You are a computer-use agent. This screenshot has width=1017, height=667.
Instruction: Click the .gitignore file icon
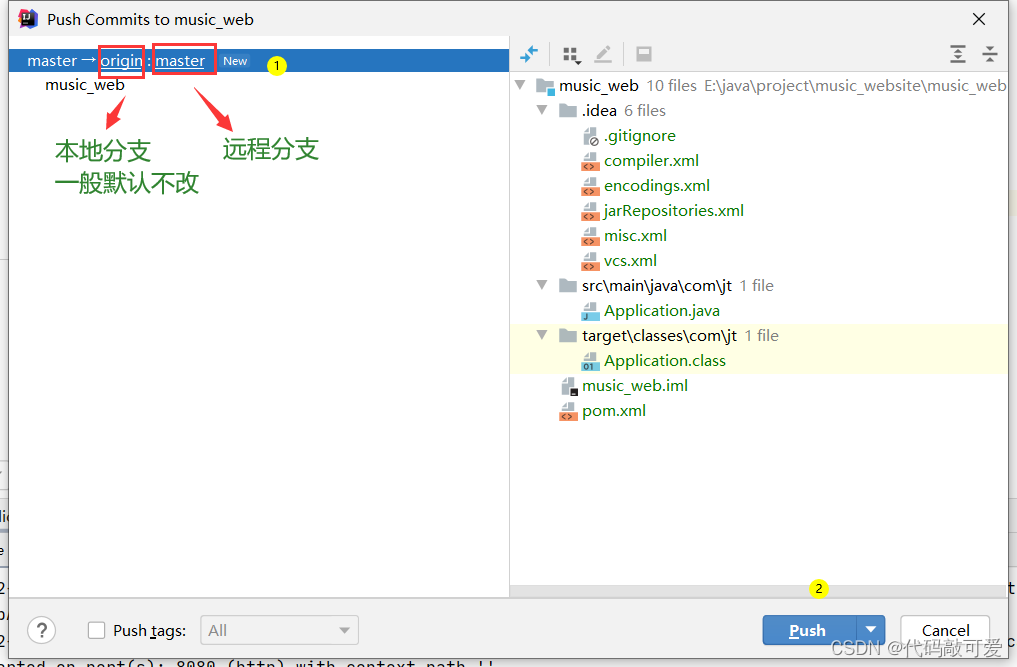(590, 136)
